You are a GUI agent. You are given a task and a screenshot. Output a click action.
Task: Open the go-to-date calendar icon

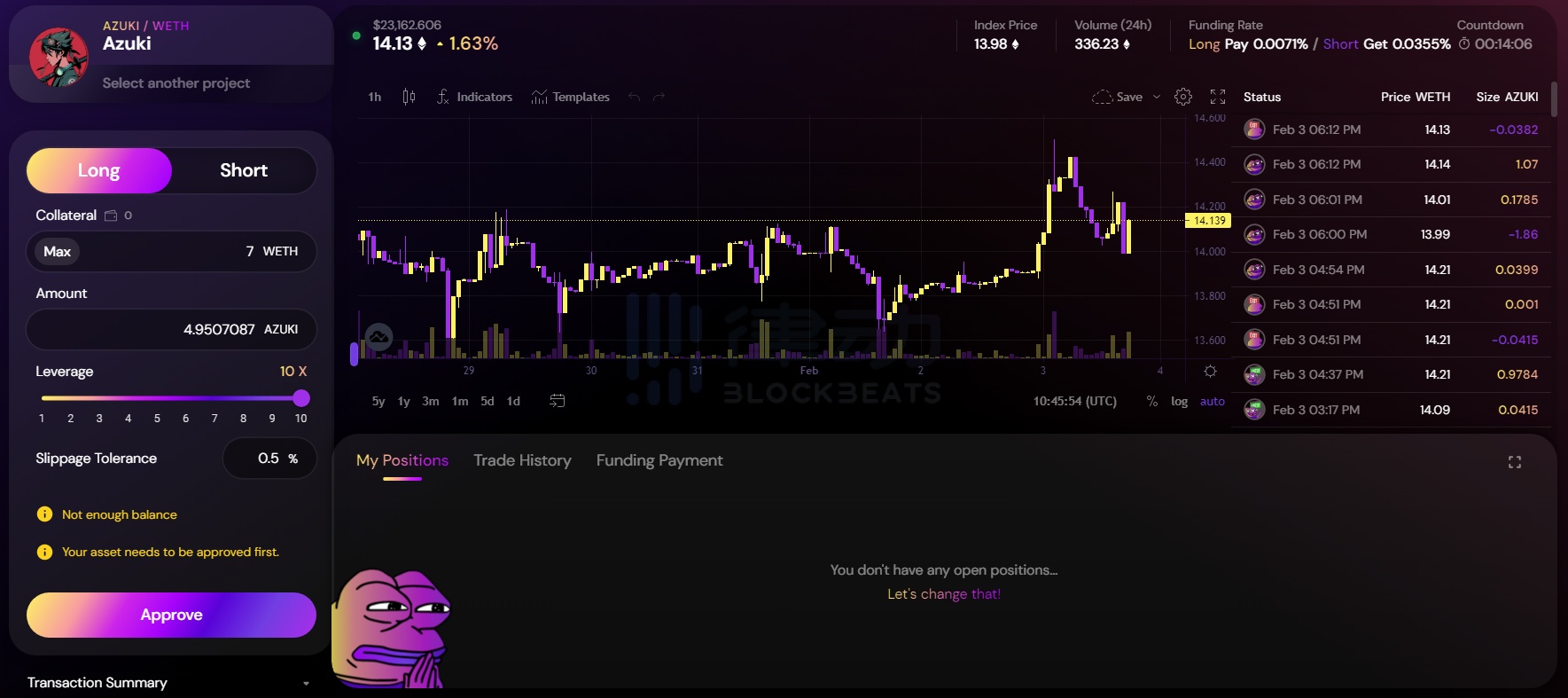coord(557,401)
